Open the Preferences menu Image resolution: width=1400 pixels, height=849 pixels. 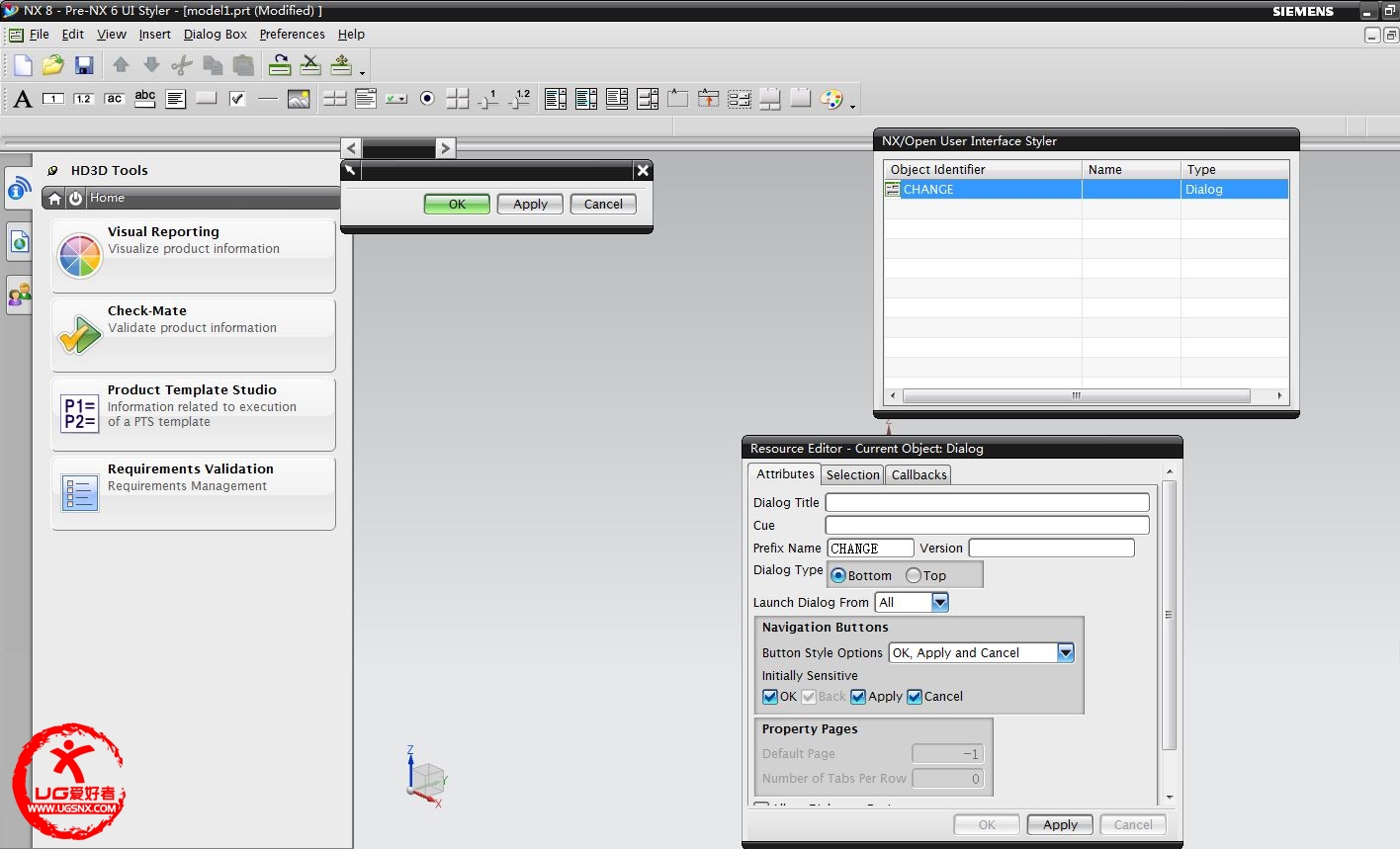(x=292, y=35)
